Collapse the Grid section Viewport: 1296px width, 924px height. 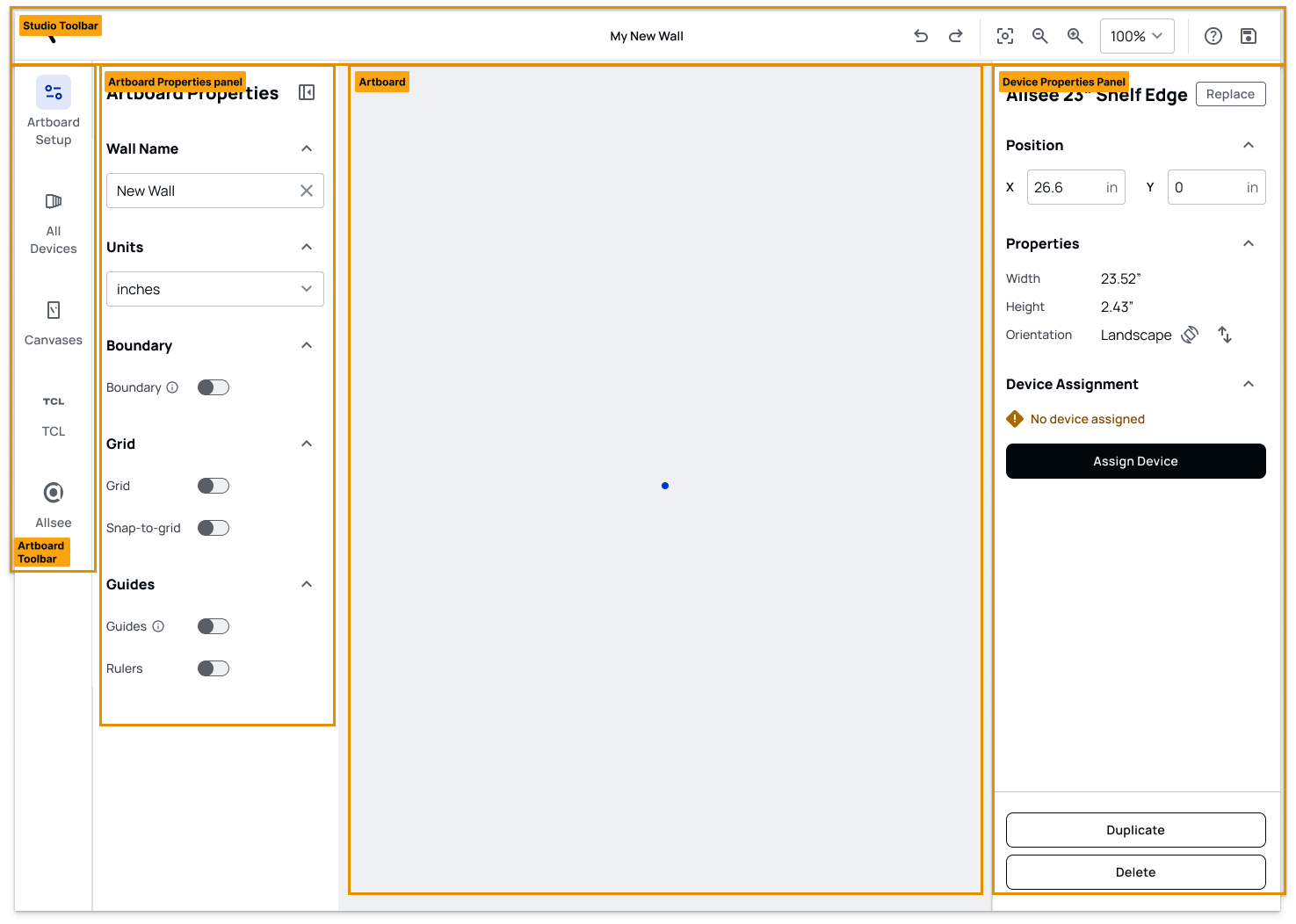307,444
